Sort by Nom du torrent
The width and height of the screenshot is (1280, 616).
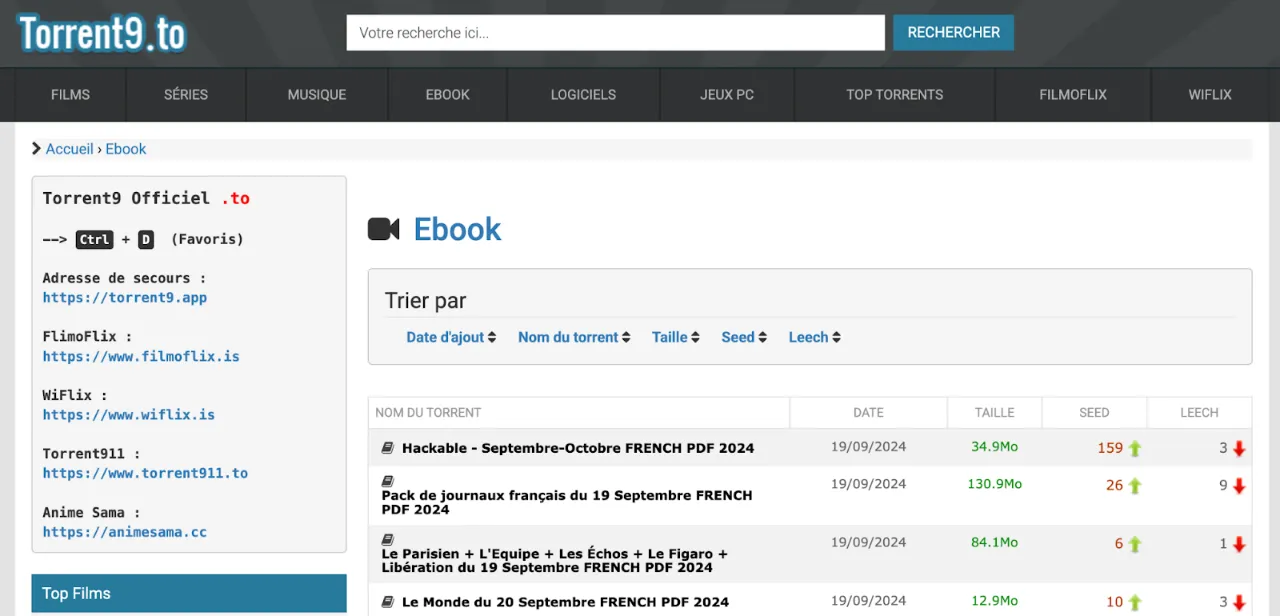(x=574, y=337)
